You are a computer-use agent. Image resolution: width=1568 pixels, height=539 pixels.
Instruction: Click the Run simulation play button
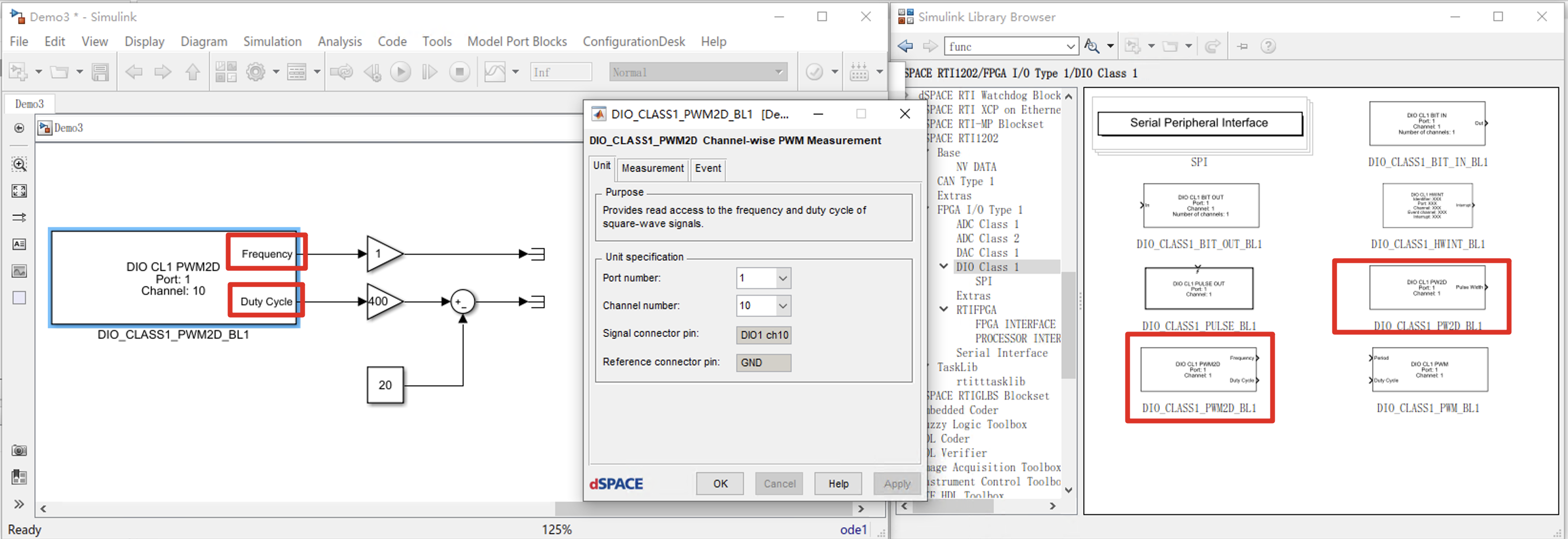click(401, 73)
